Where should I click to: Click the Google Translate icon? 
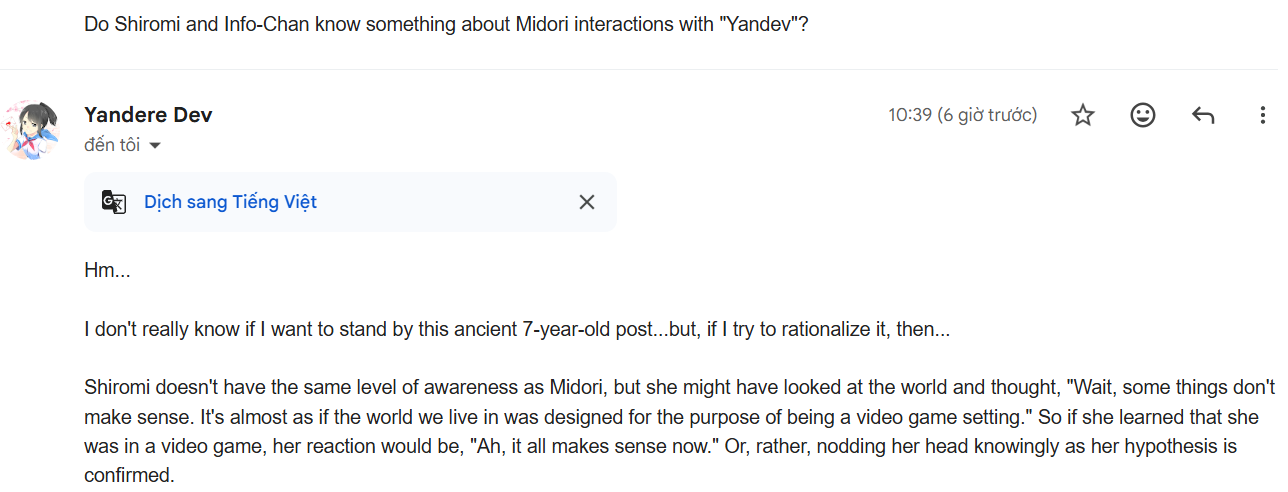[114, 202]
